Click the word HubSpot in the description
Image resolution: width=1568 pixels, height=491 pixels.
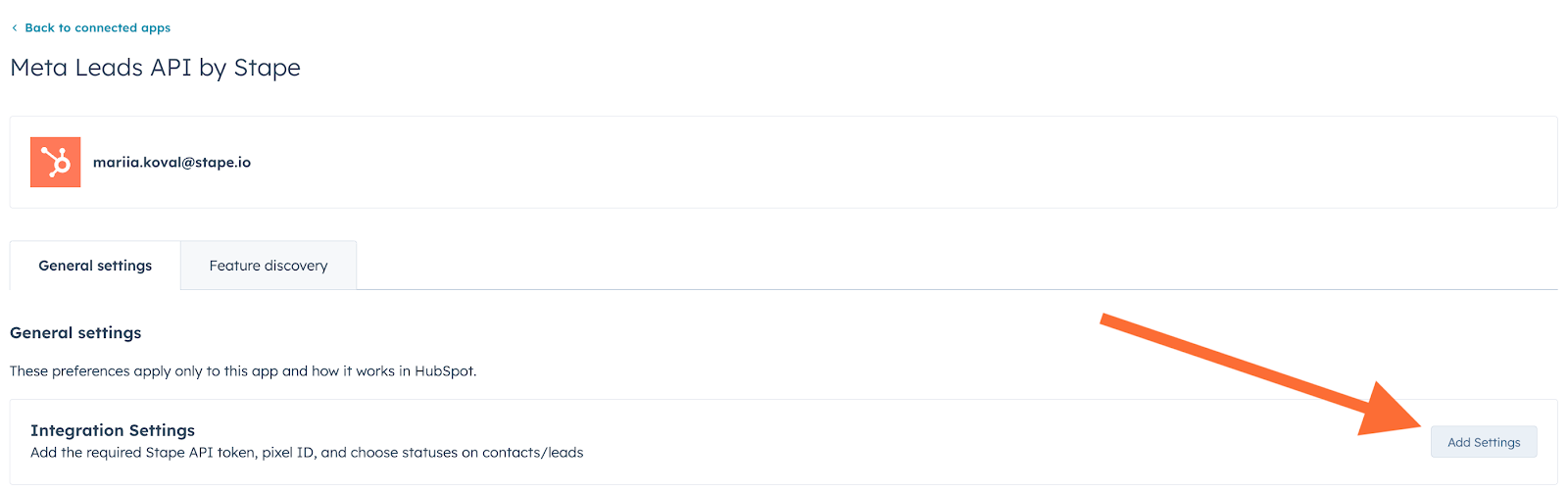(444, 371)
